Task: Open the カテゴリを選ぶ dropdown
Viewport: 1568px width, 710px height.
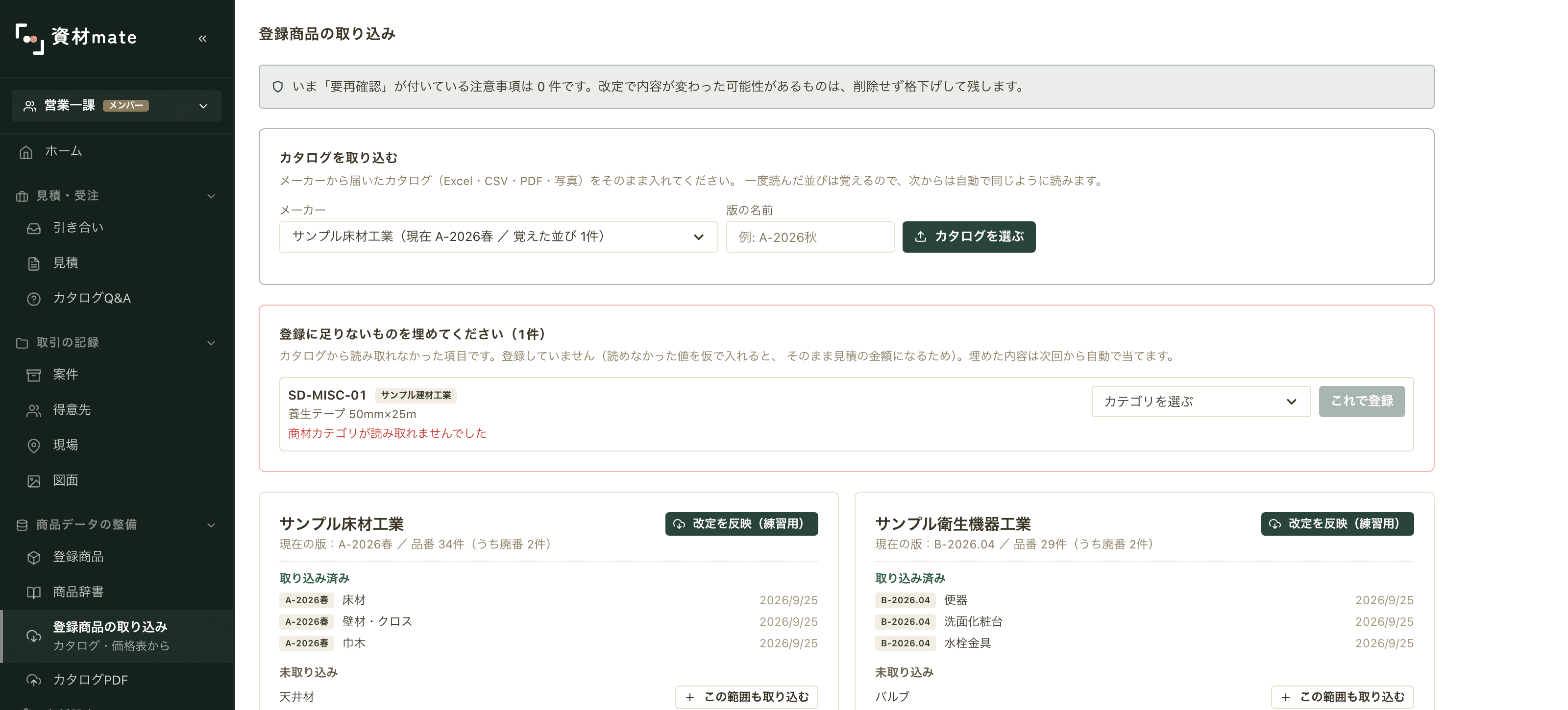Action: [1200, 402]
